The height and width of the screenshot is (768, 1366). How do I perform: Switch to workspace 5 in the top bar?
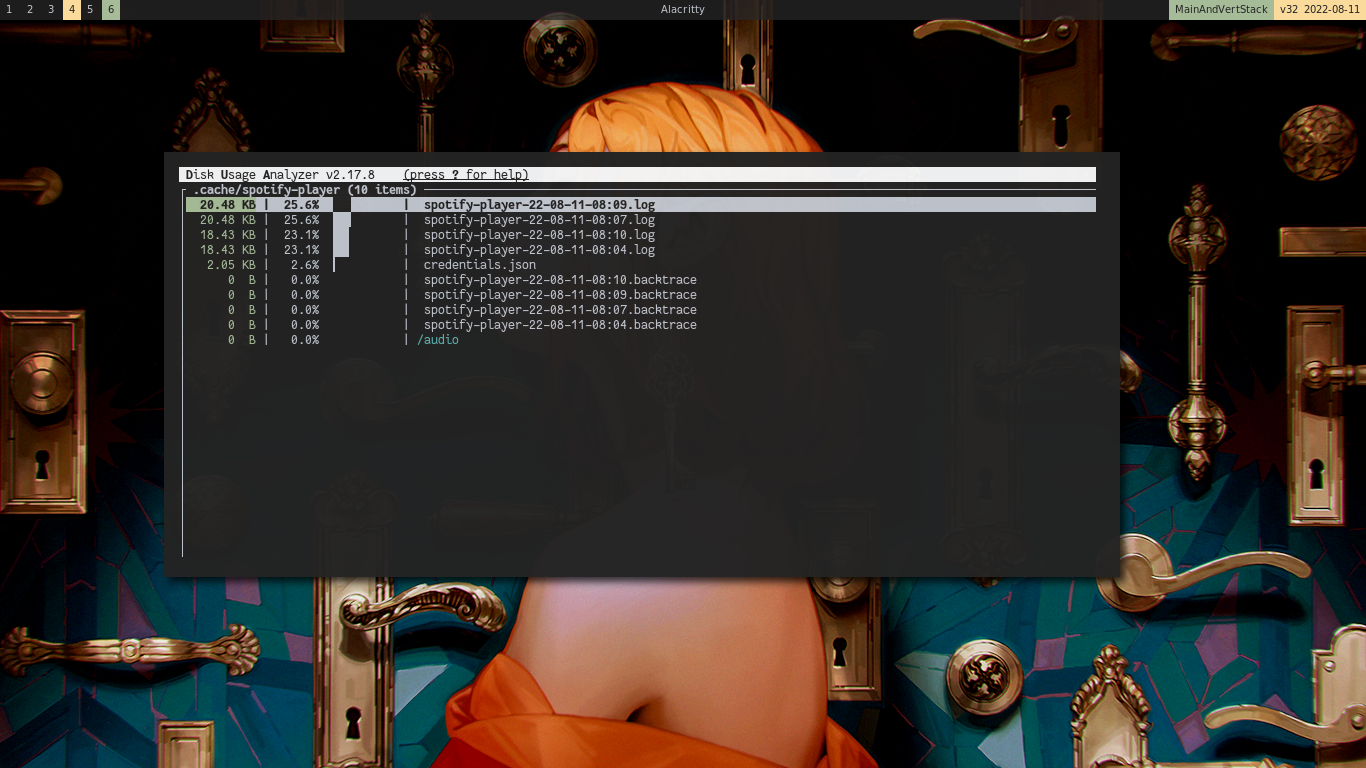[x=90, y=10]
